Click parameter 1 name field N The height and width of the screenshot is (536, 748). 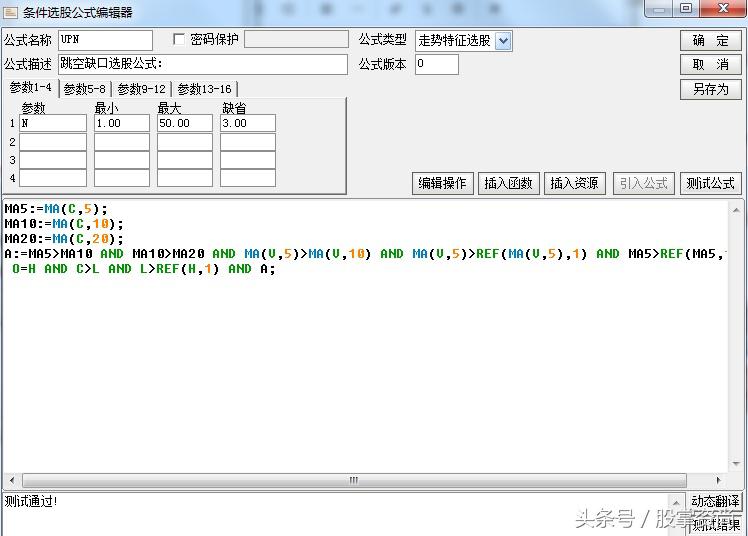[x=52, y=123]
